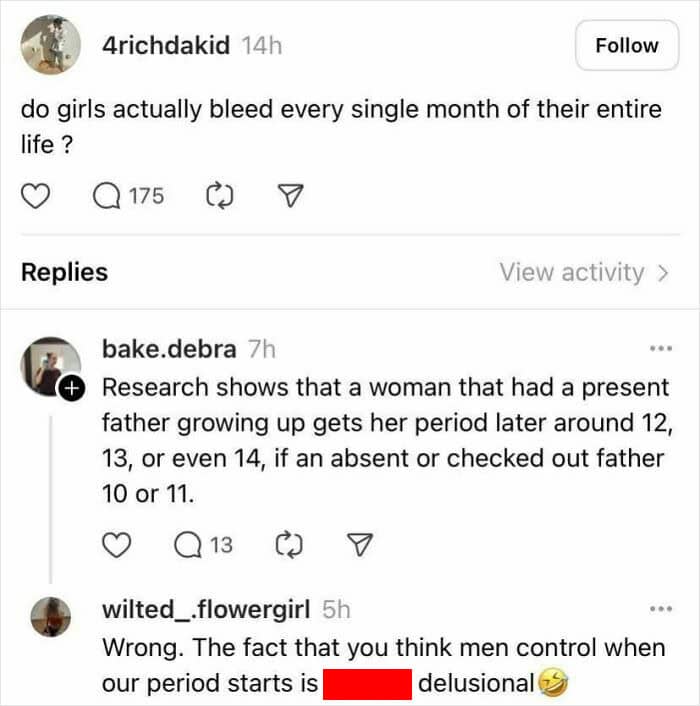Open more options on wilted_.flowergirl's reply
The width and height of the screenshot is (700, 706).
pos(661,608)
